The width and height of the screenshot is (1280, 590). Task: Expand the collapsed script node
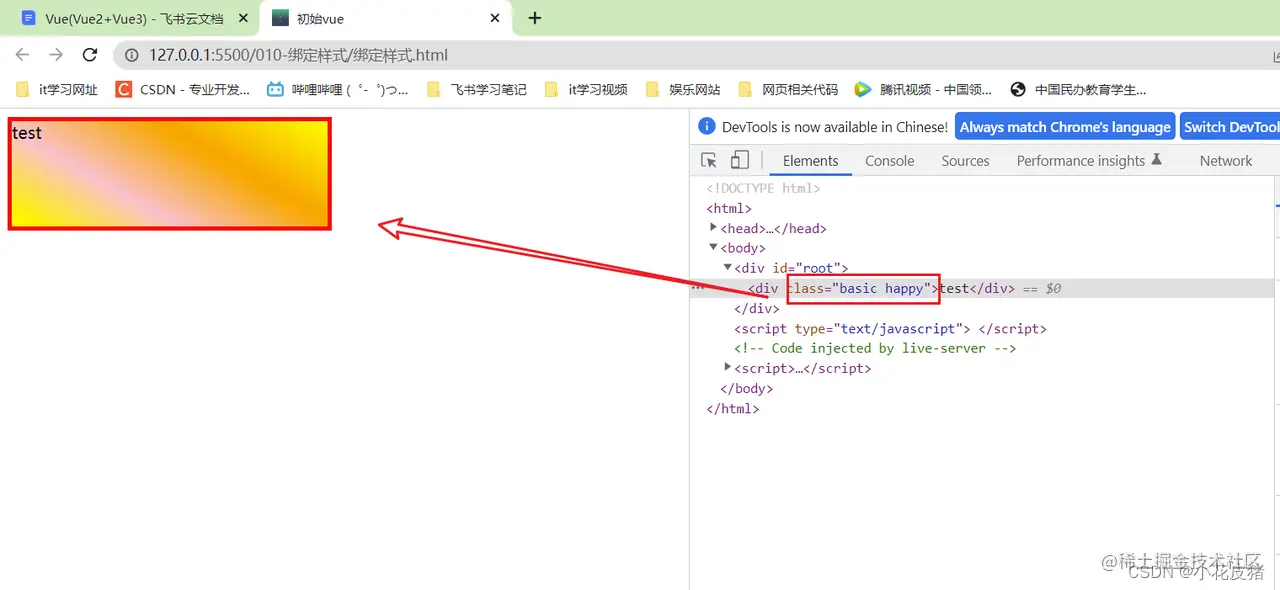tap(727, 368)
